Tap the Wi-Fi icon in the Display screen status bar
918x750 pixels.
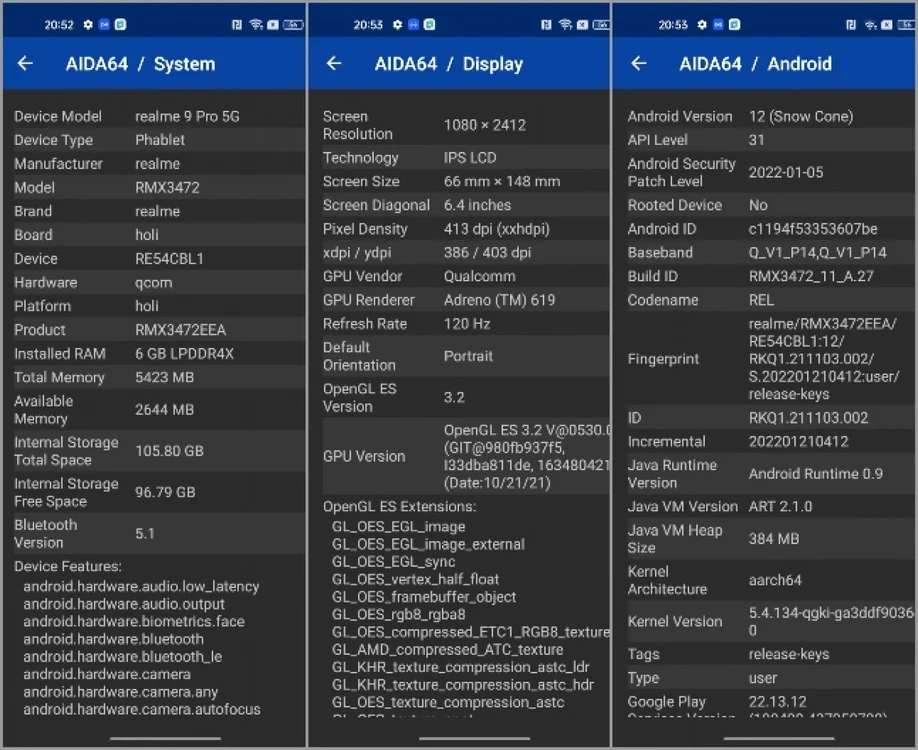[x=565, y=25]
